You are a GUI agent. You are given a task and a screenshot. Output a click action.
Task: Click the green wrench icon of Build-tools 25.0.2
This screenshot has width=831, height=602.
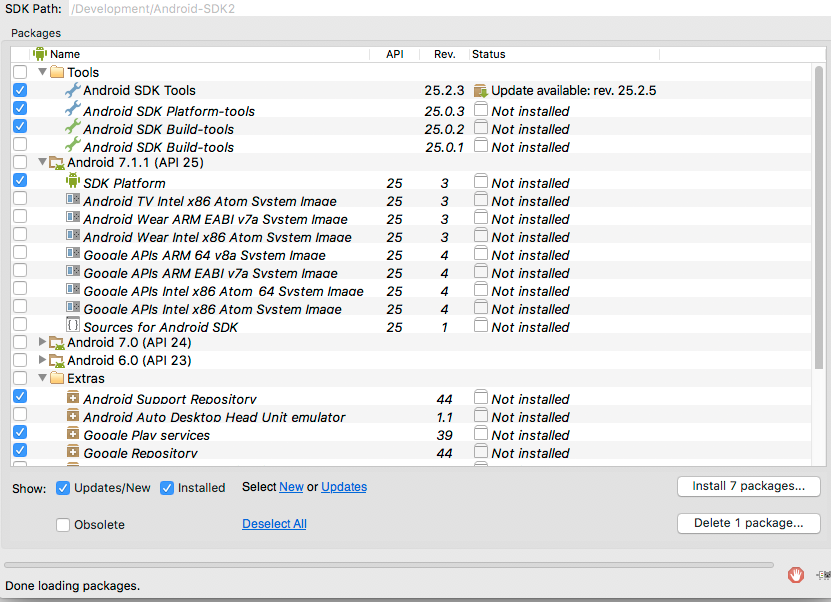(x=73, y=127)
